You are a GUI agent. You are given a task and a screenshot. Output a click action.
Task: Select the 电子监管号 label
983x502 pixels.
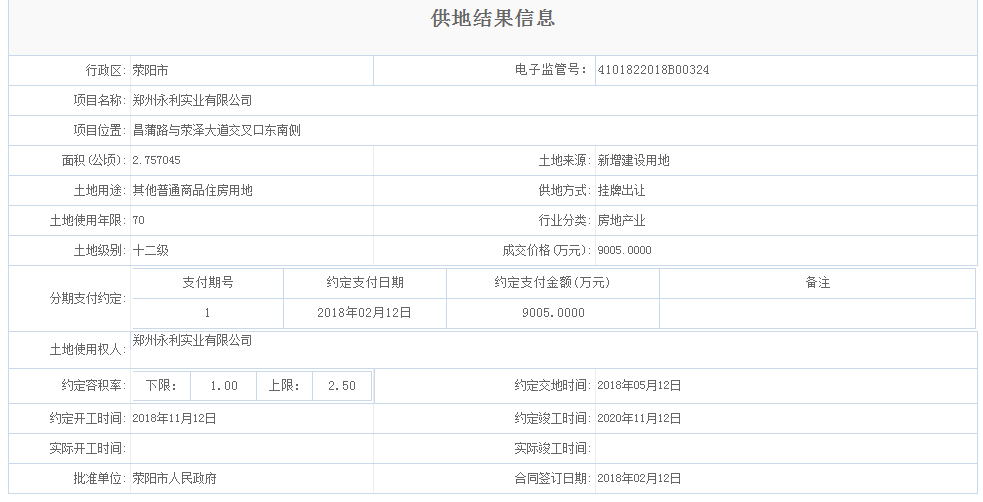tap(551, 70)
